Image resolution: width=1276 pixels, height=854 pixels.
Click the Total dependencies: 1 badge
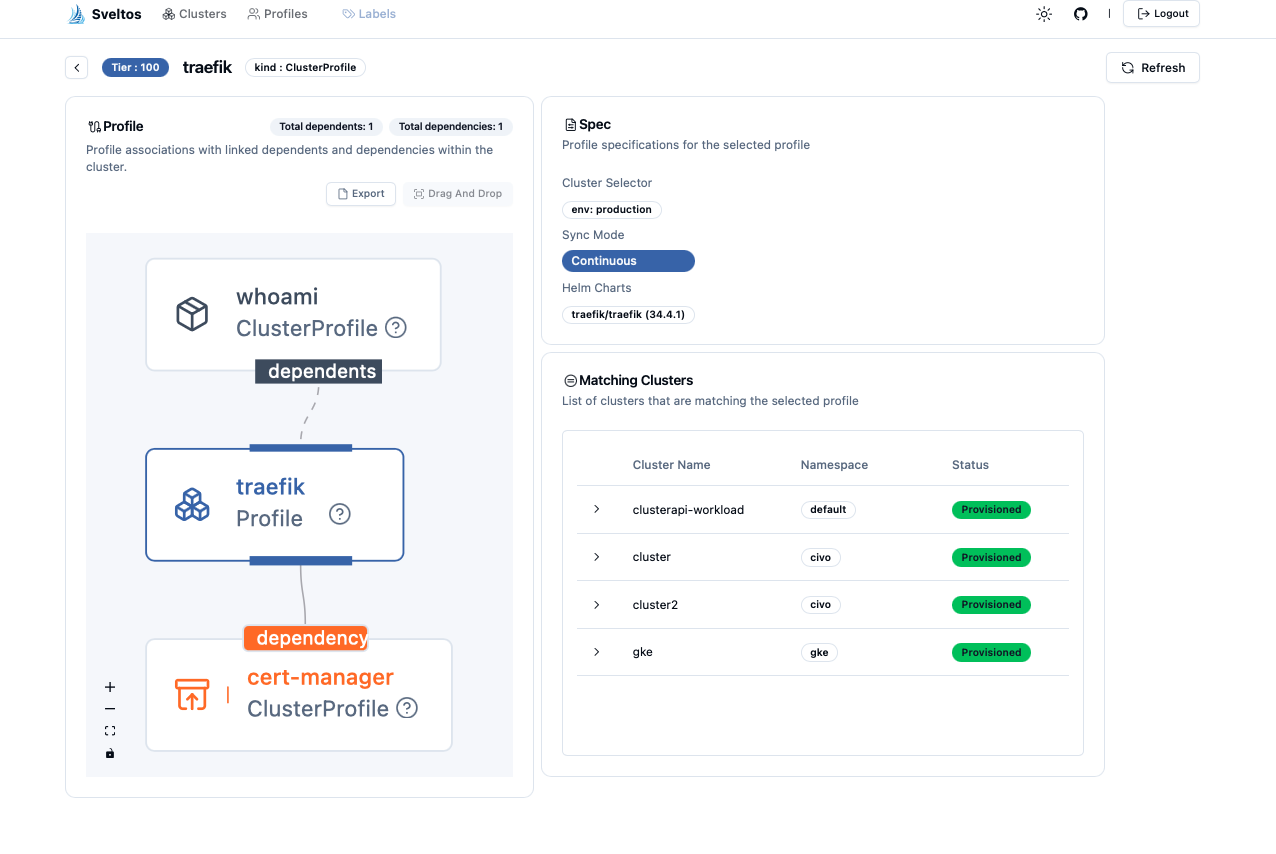point(451,127)
